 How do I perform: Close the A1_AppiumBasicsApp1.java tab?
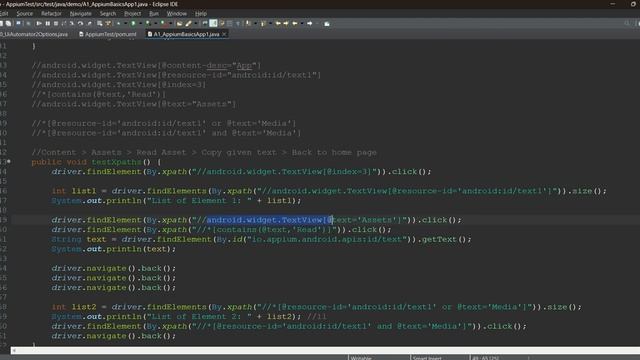pos(224,34)
